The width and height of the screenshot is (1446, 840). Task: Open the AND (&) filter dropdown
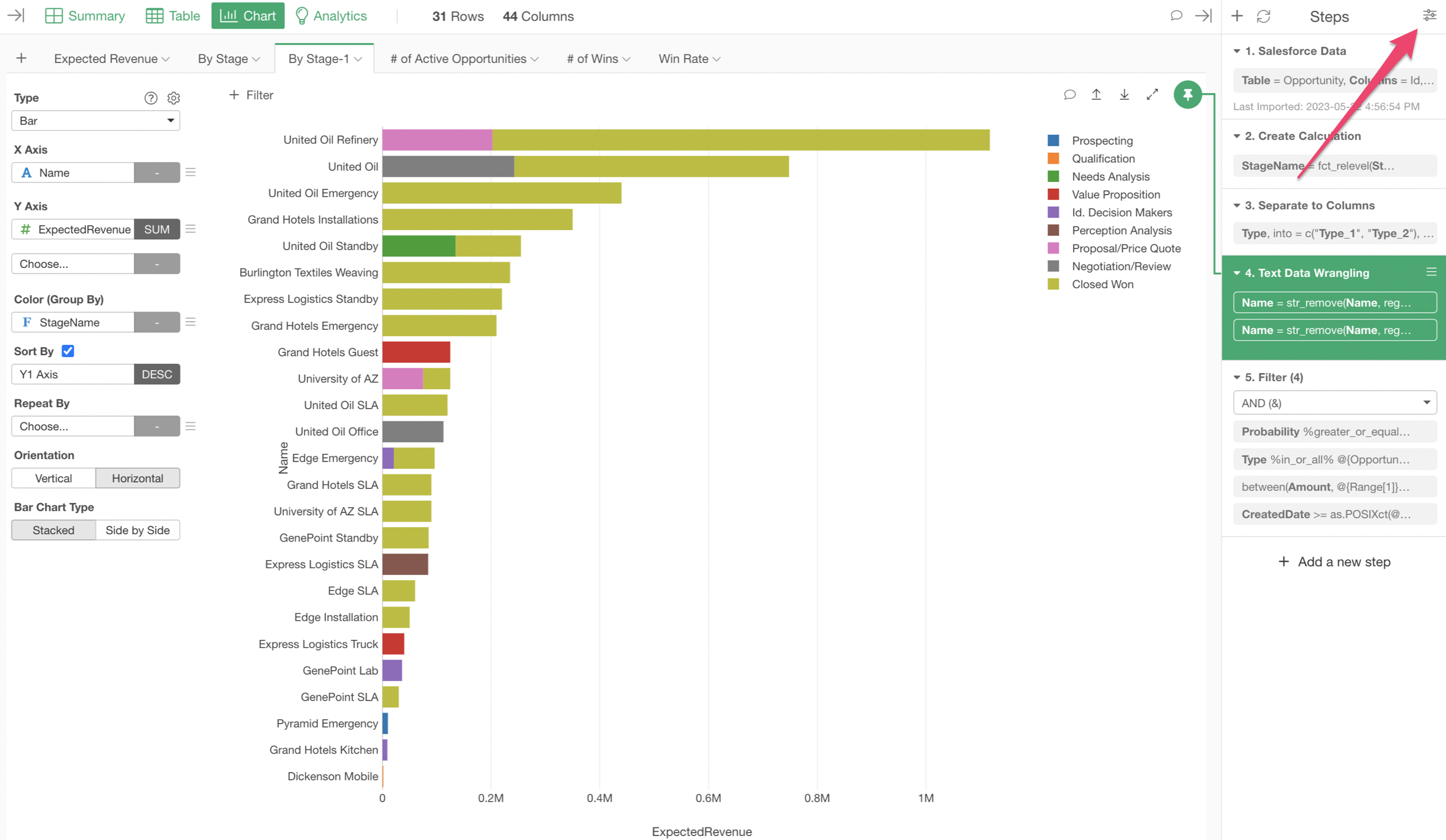click(1334, 403)
